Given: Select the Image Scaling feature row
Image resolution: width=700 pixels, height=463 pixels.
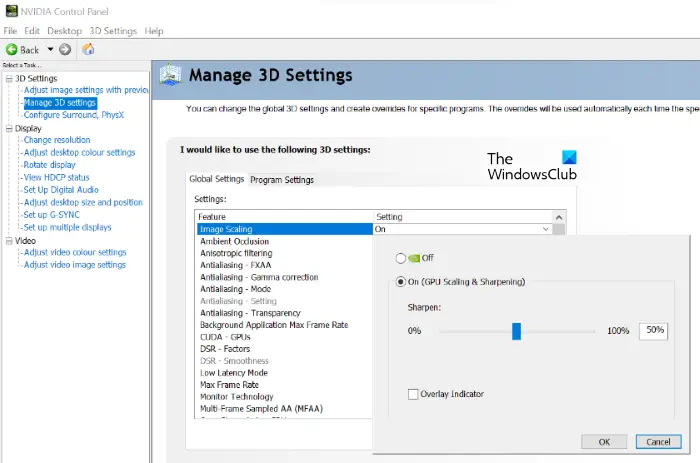Looking at the screenshot, I should pyautogui.click(x=284, y=229).
